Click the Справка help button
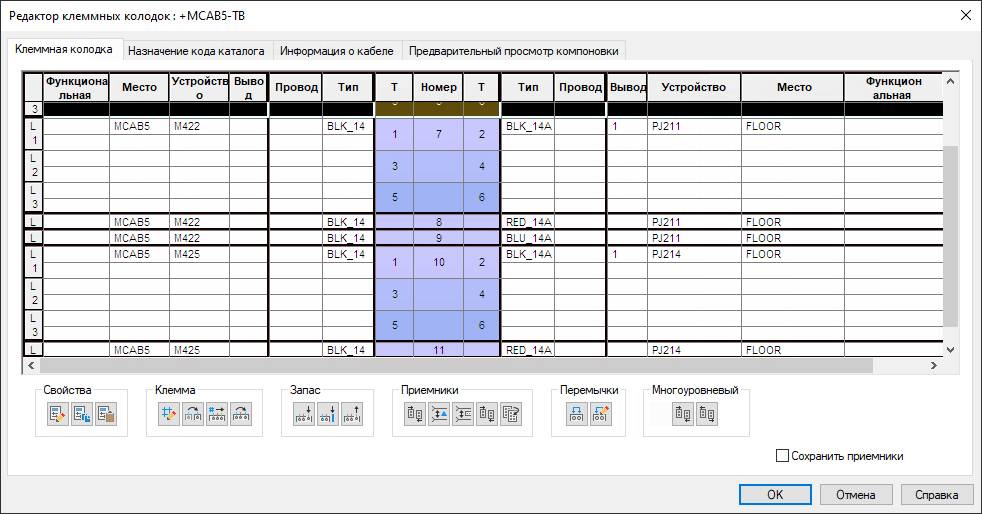This screenshot has height=514, width=982. (937, 495)
